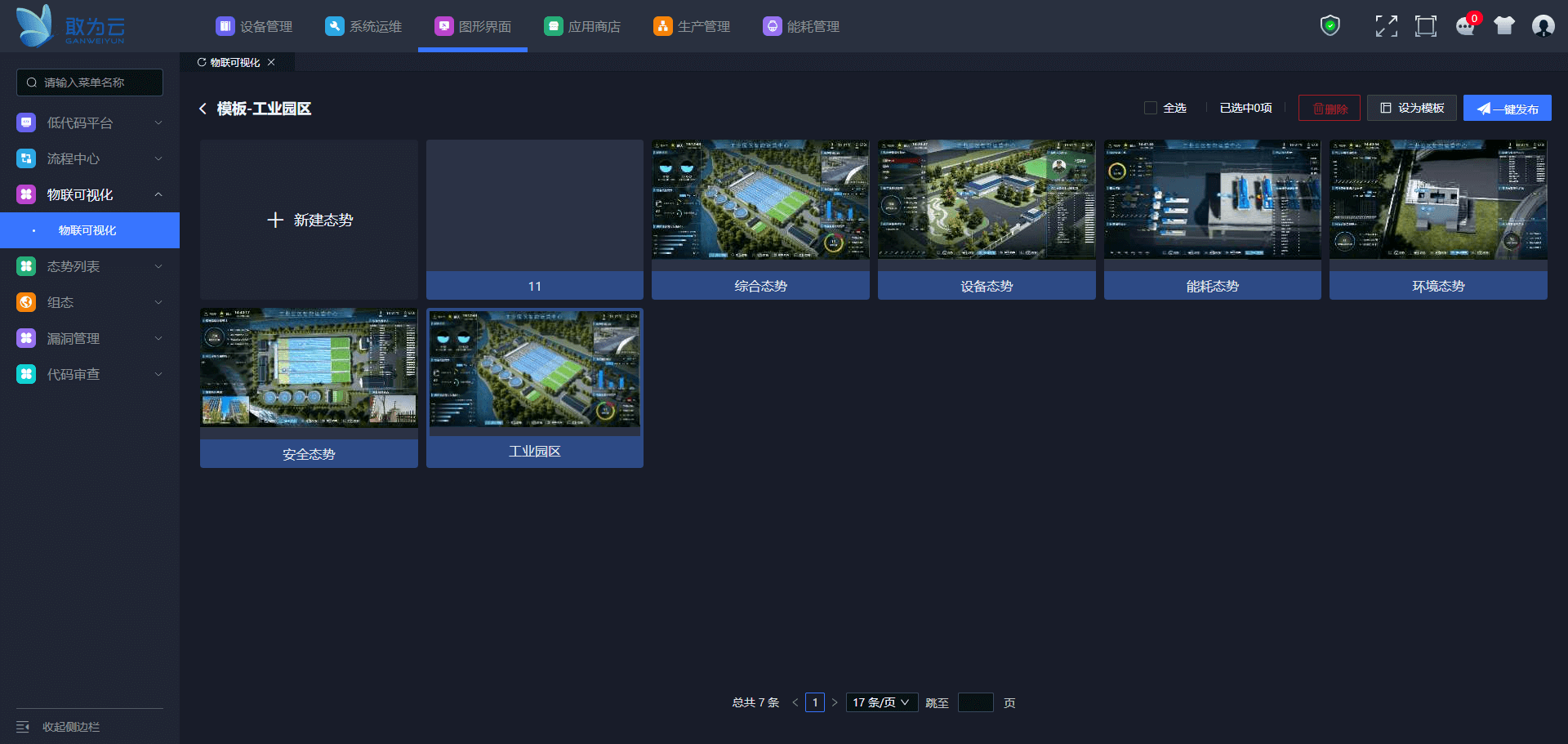Click the 流程中心 sidebar icon
Viewport: 1568px width, 744px height.
coord(26,158)
